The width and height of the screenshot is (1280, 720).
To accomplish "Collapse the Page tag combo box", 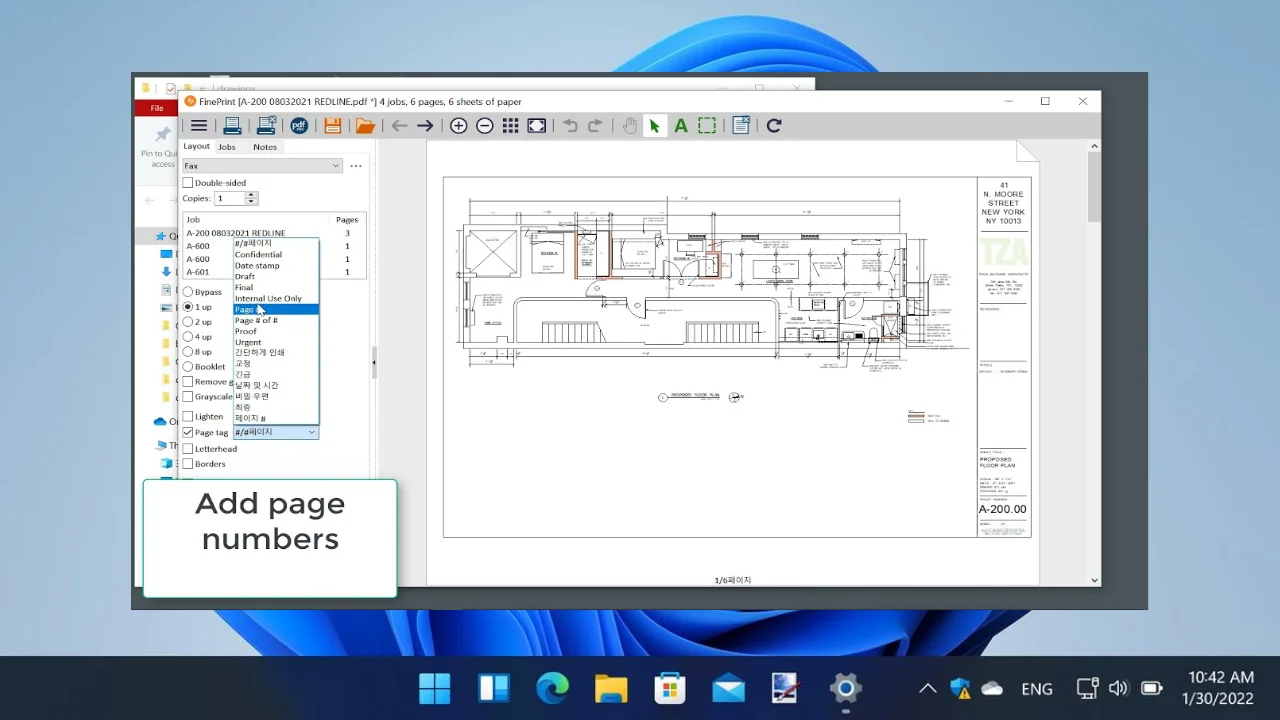I will pos(312,433).
